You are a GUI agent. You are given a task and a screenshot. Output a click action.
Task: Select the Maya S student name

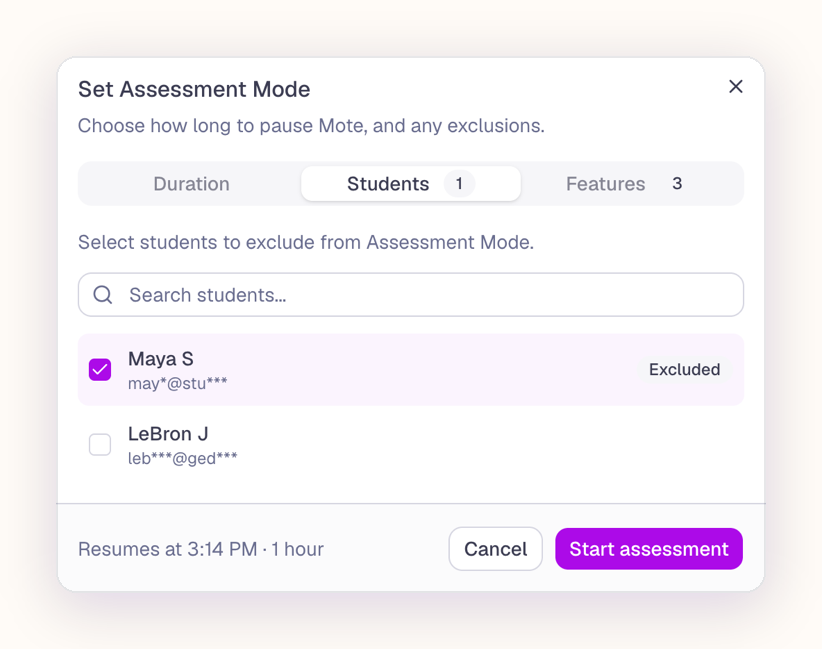click(161, 359)
